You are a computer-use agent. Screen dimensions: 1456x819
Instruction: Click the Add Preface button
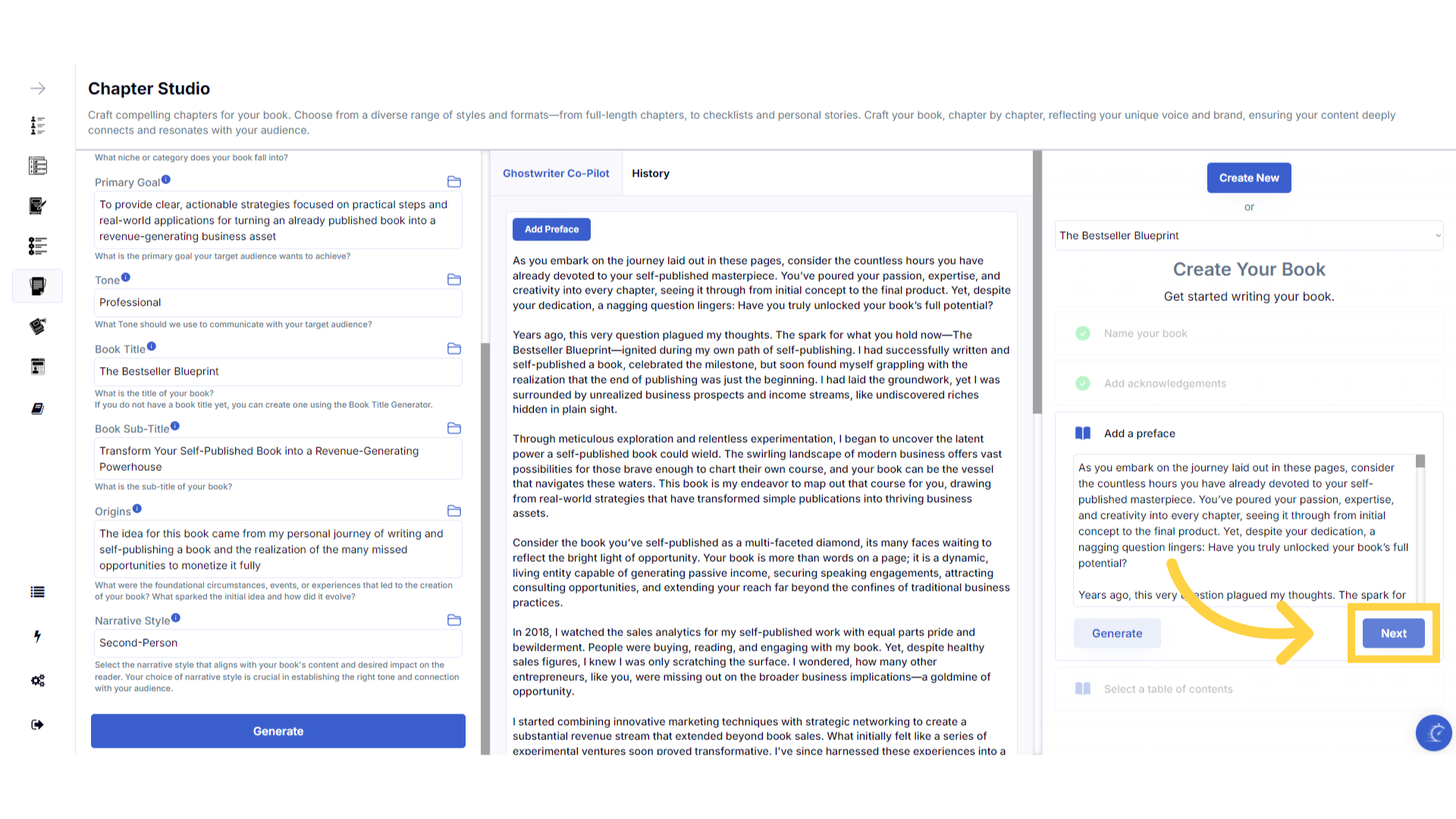coord(551,229)
